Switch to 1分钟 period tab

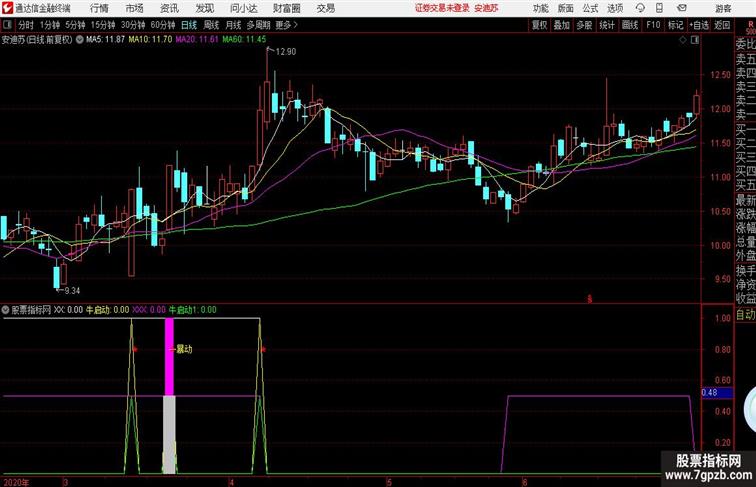pyautogui.click(x=50, y=25)
